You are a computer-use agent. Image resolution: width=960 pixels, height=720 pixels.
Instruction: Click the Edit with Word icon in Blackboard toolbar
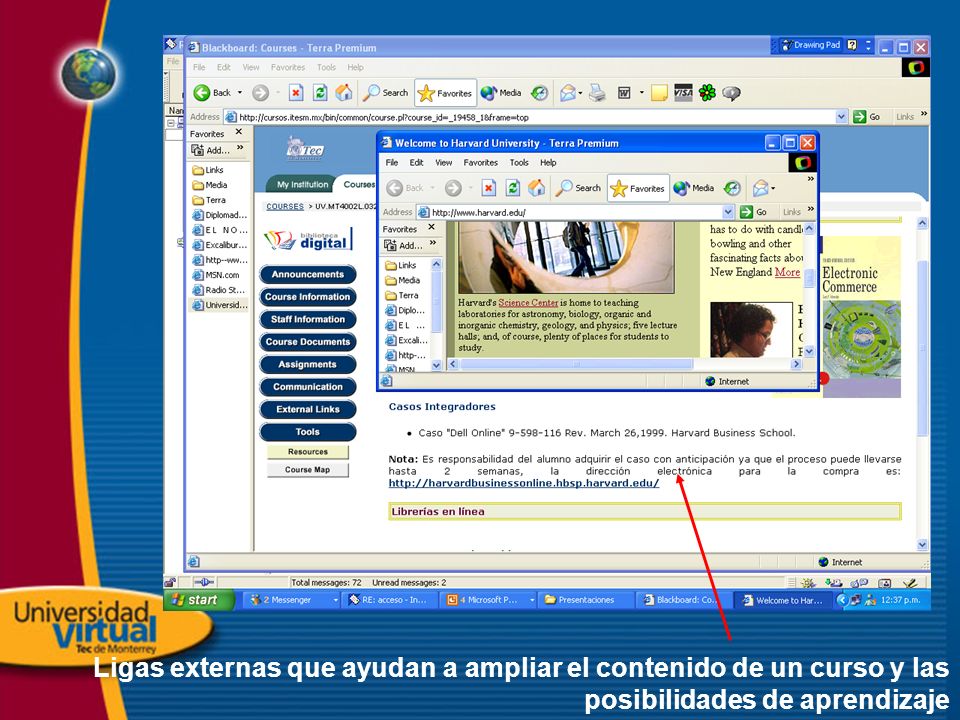(624, 93)
